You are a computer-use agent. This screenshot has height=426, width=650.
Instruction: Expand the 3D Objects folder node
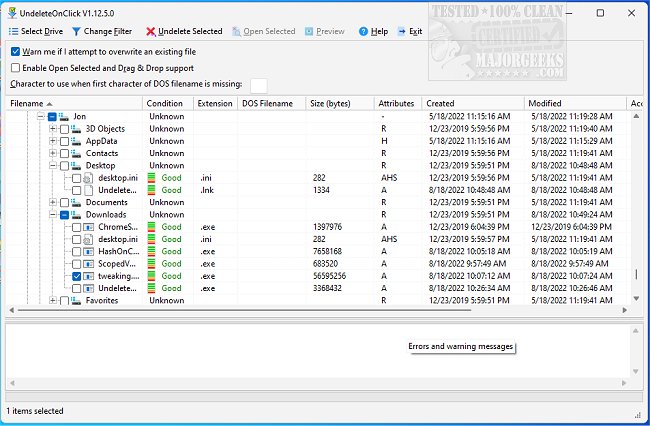(53, 129)
